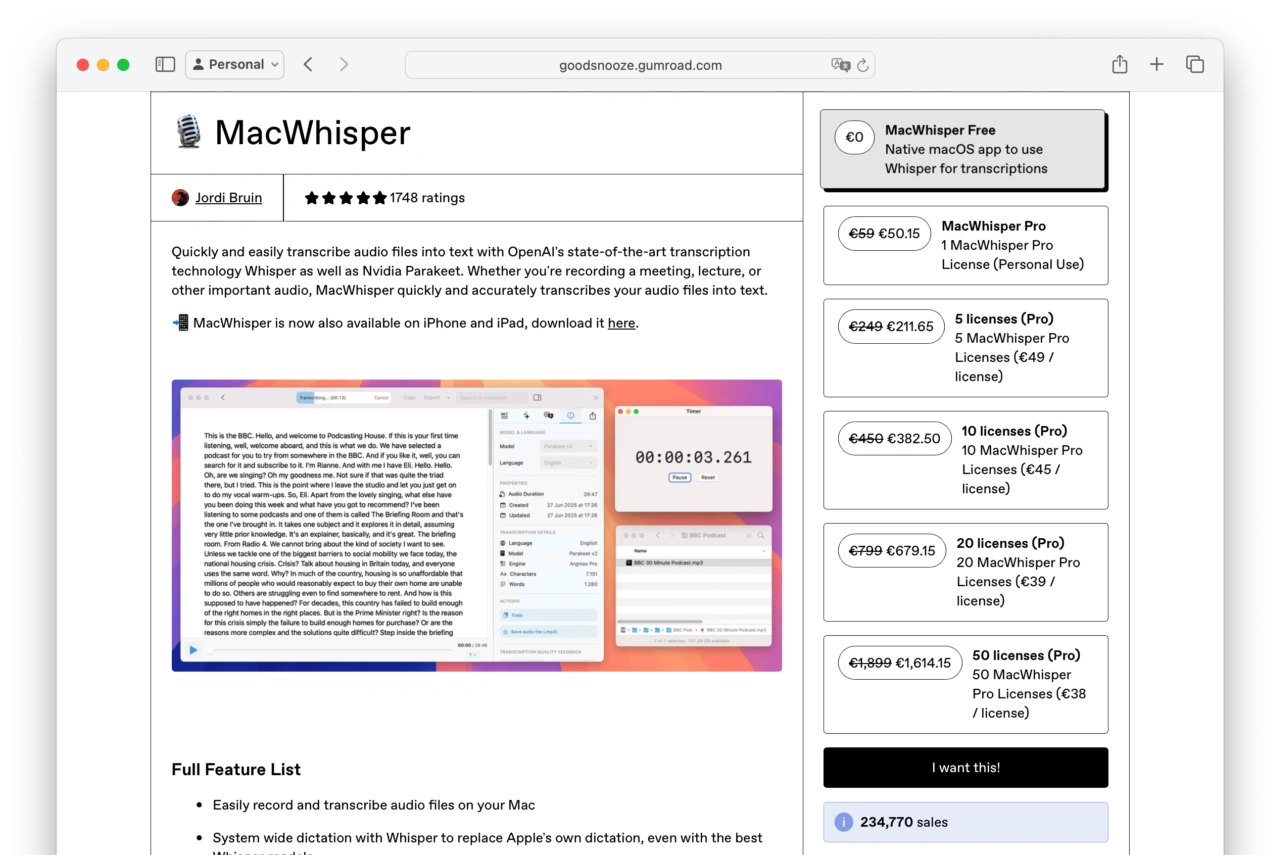Screen dimensions: 1280x855
Task: Open the Share icon in toolbar
Action: tap(1119, 65)
